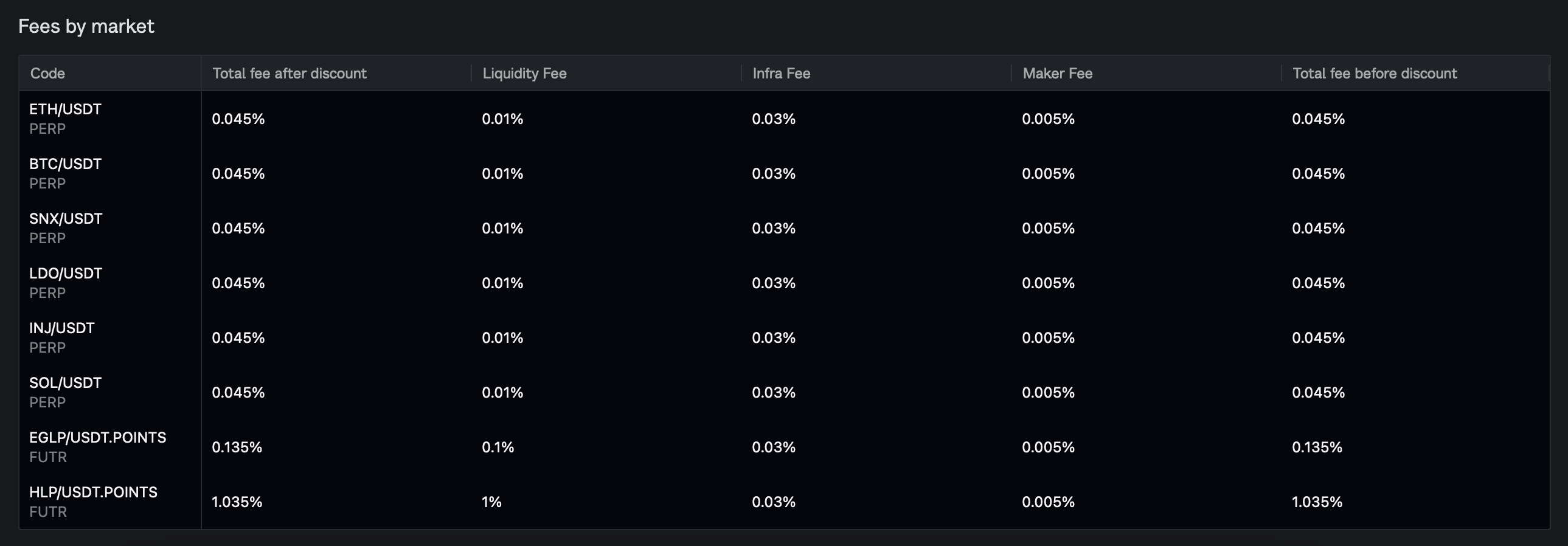The width and height of the screenshot is (1568, 546).
Task: Click SNX/USDT total fee before discount cell
Action: coord(1319,229)
